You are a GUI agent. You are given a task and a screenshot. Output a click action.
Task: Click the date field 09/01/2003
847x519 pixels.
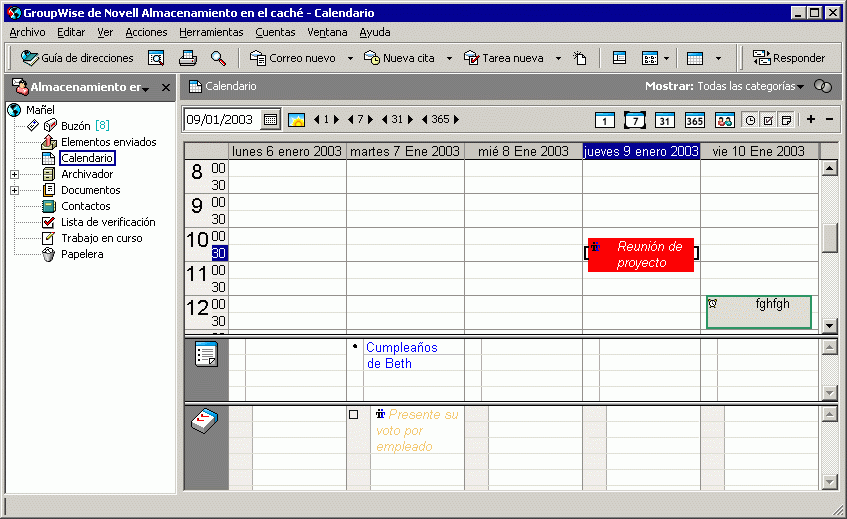[x=222, y=120]
